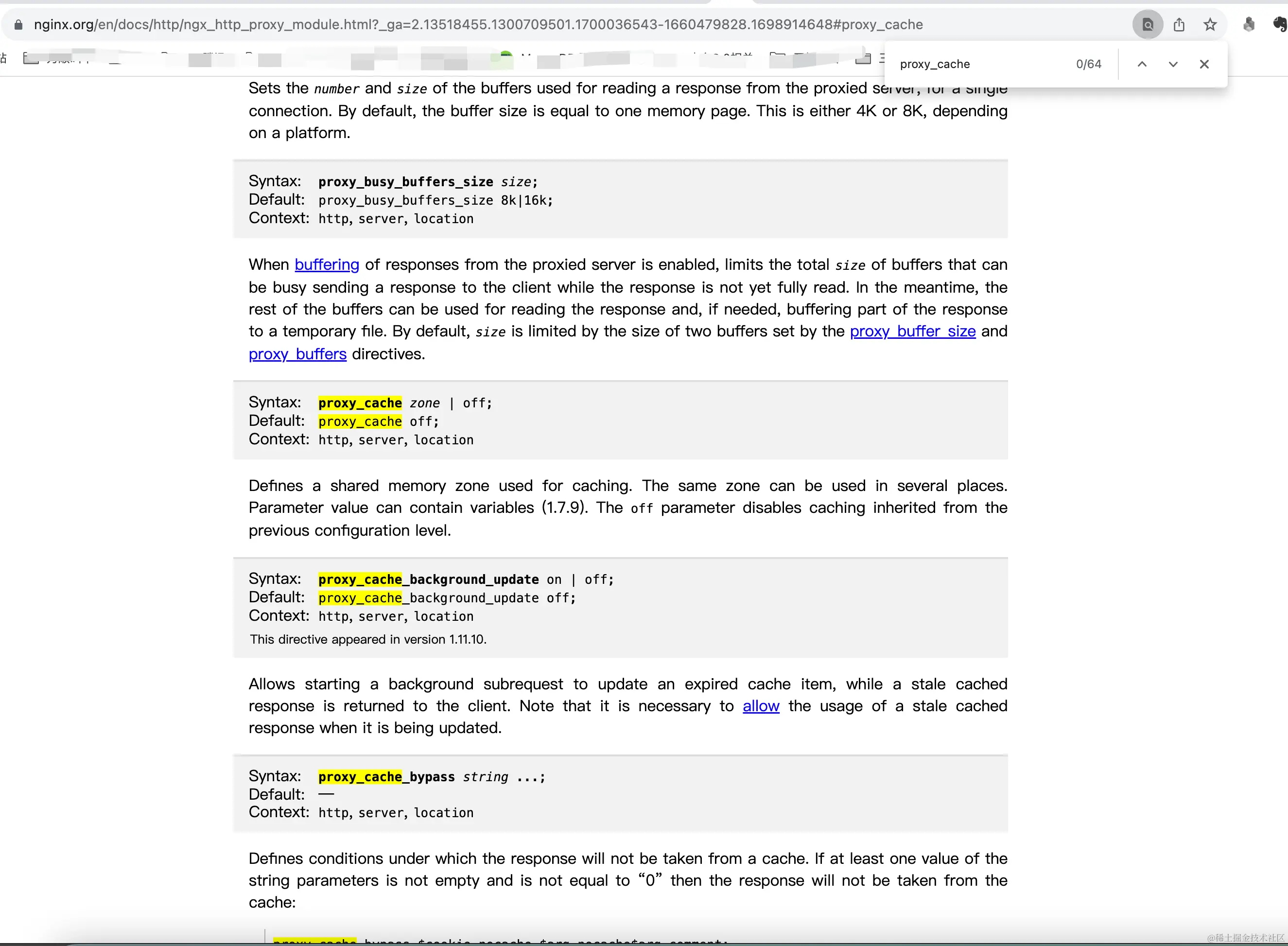Bookmark this page with the star icon
The height and width of the screenshot is (946, 1288).
click(x=1210, y=25)
